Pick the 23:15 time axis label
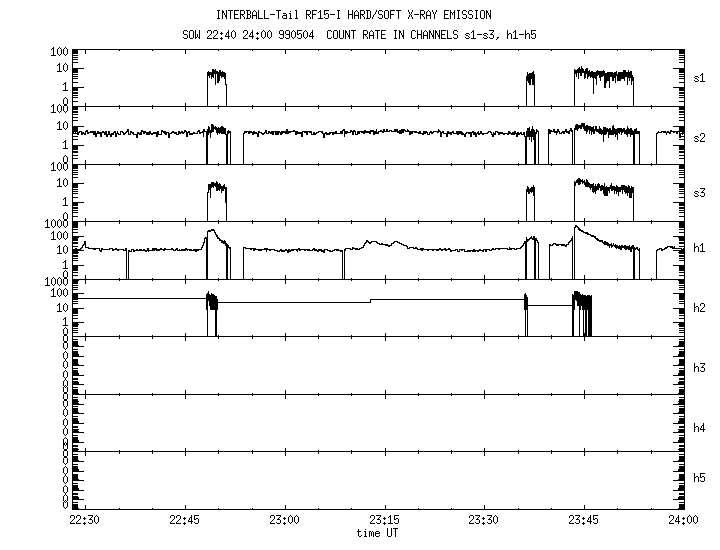This screenshot has width=720, height=550. (x=384, y=520)
